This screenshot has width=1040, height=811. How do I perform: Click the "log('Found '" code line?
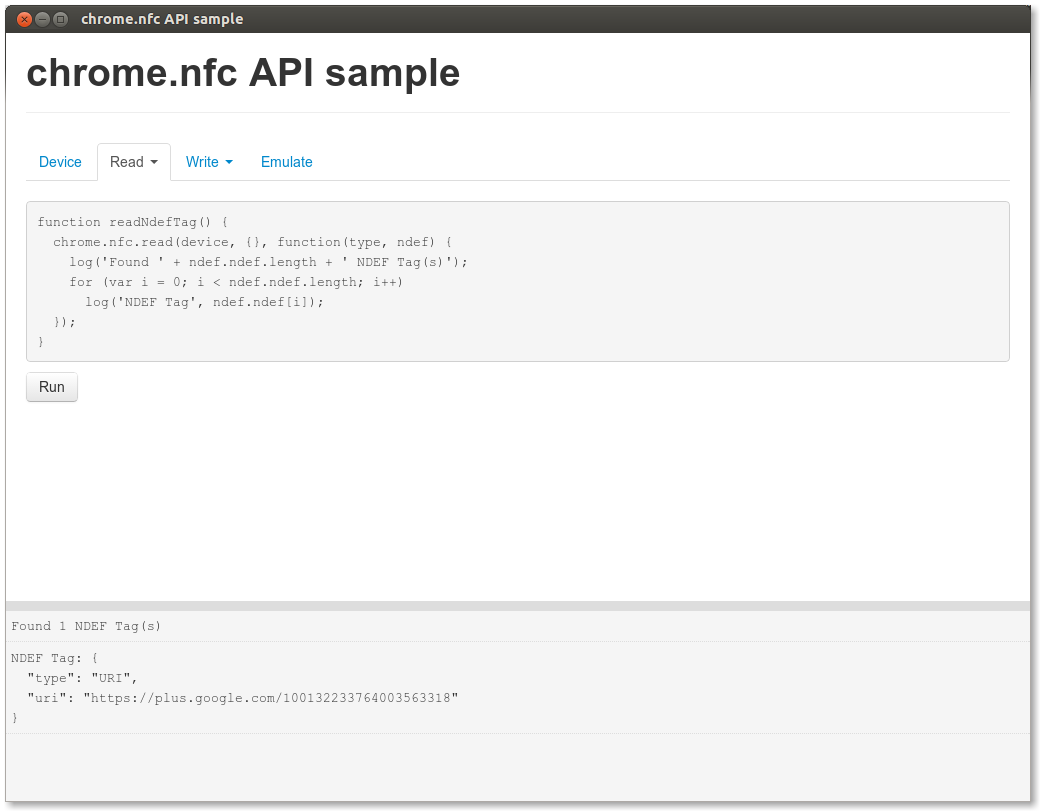(269, 262)
